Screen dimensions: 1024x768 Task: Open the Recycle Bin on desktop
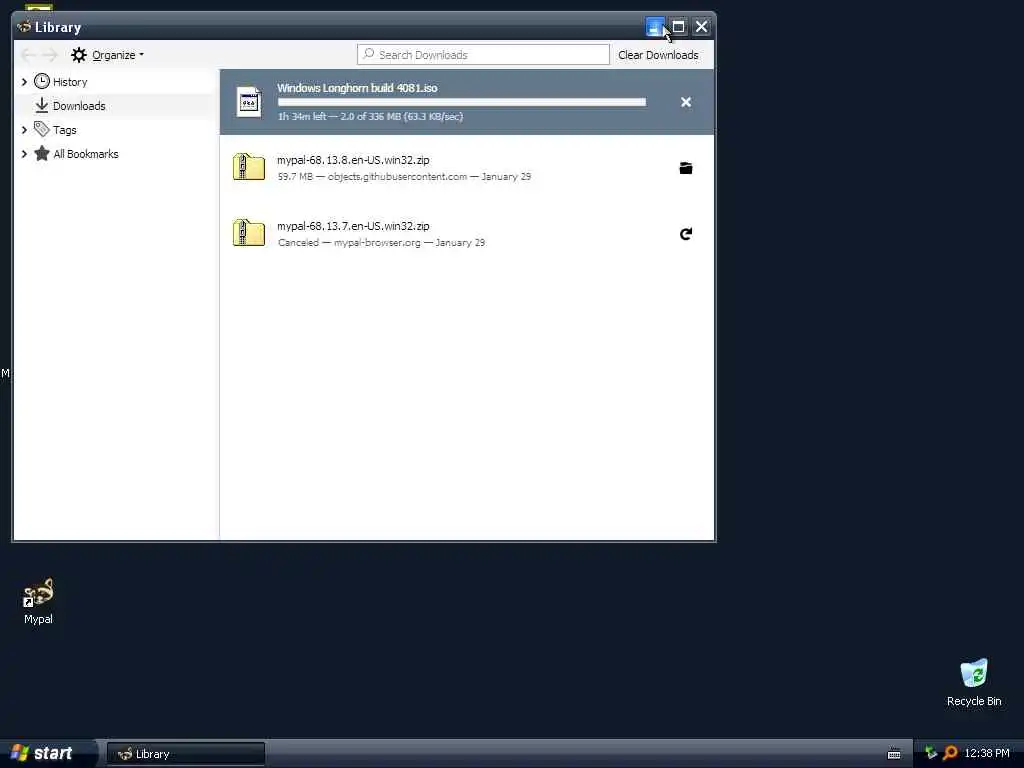(x=974, y=682)
